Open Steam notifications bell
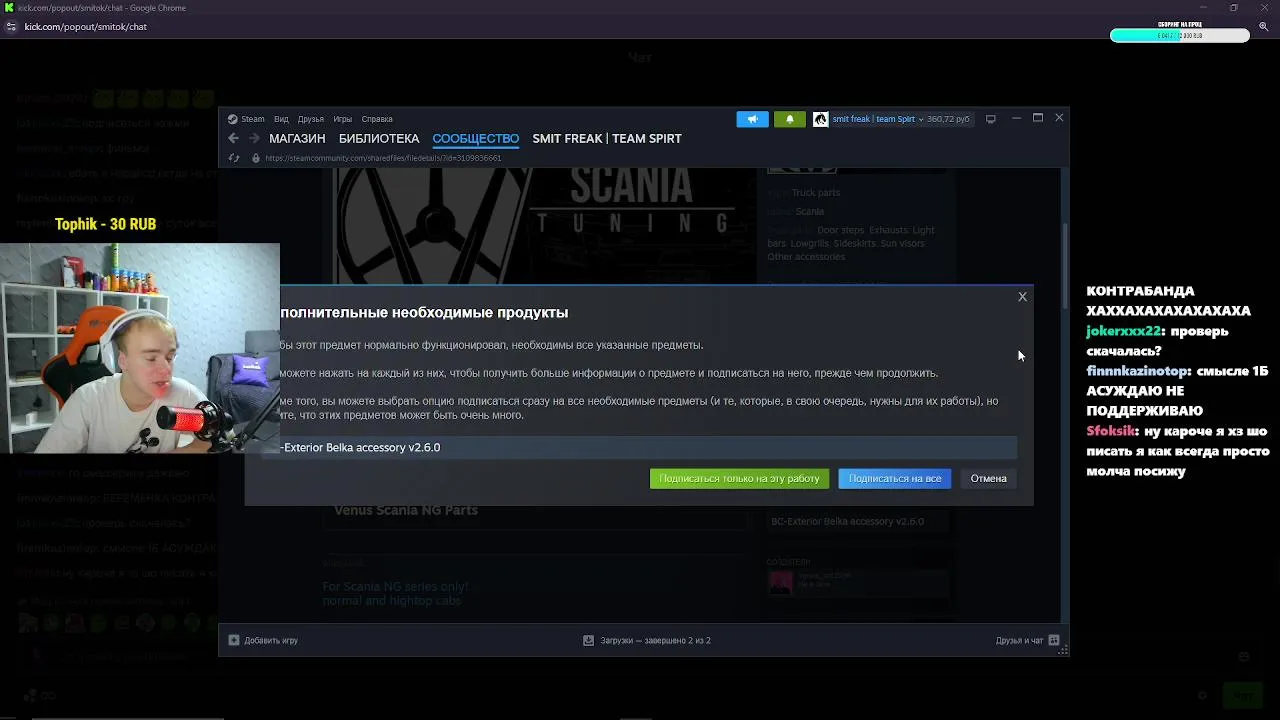The image size is (1280, 720). pos(789,119)
